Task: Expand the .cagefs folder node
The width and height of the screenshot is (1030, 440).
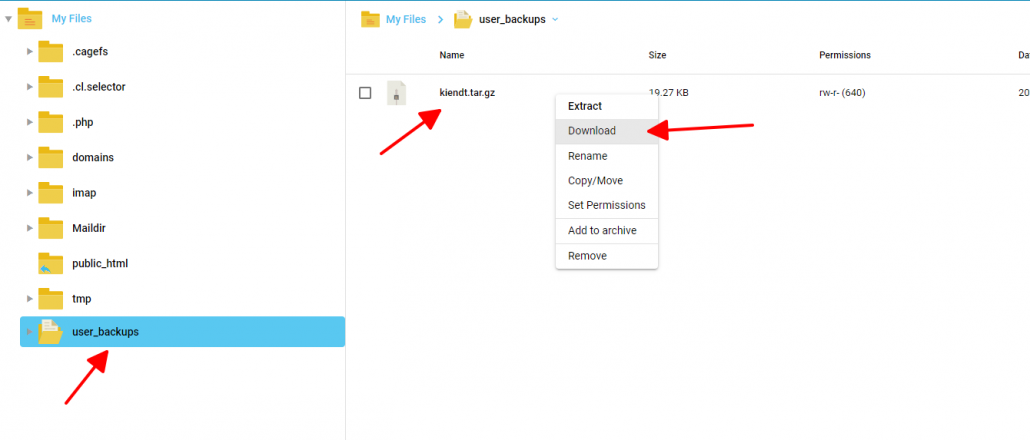Action: click(29, 51)
